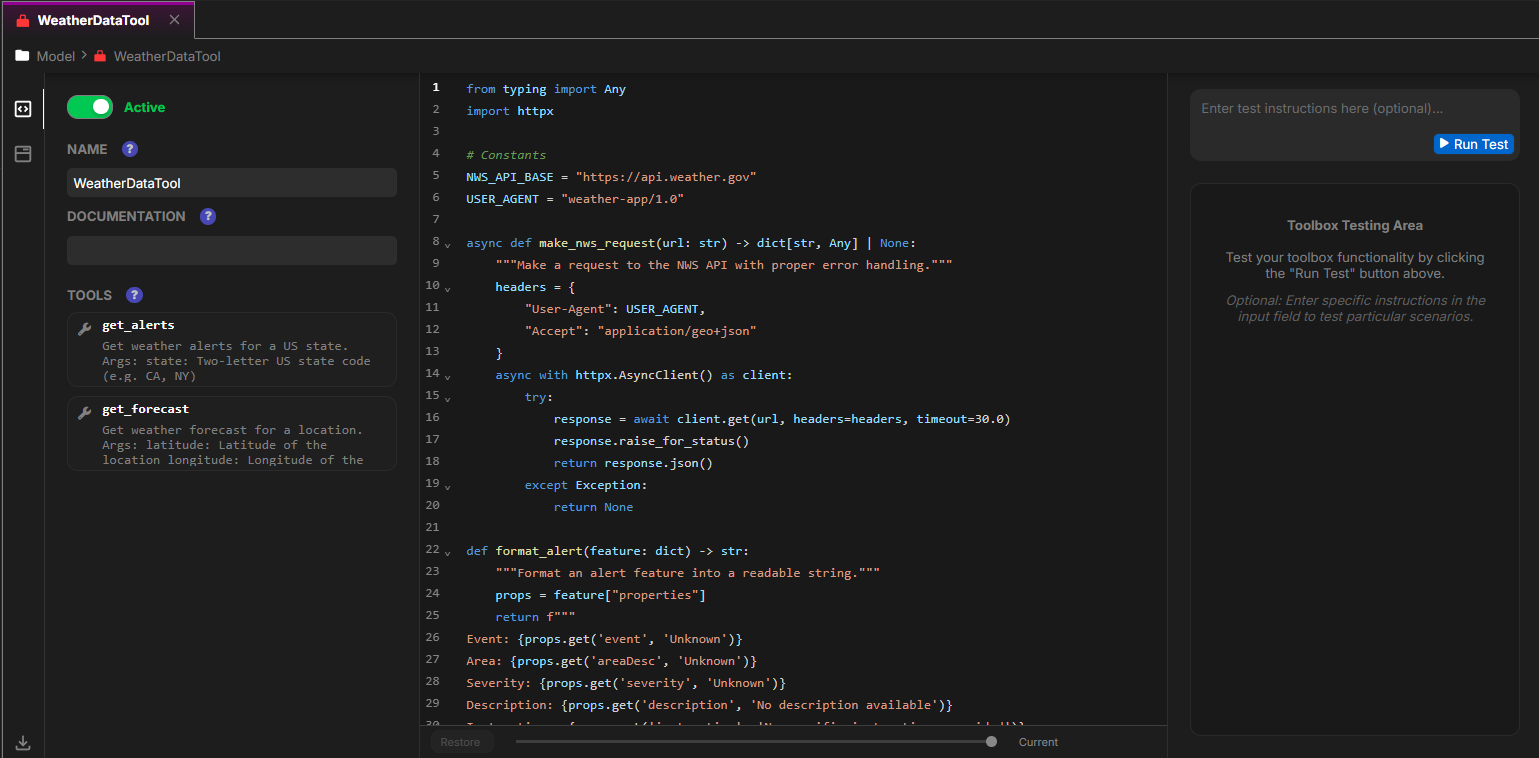1539x758 pixels.
Task: Click the download icon at bottom left
Action: click(23, 743)
